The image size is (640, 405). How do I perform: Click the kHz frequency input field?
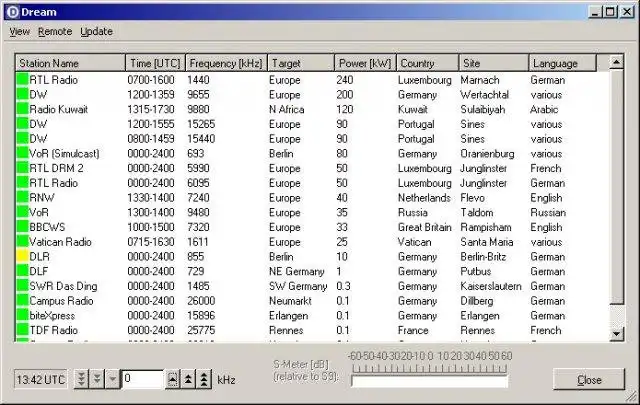pyautogui.click(x=142, y=379)
